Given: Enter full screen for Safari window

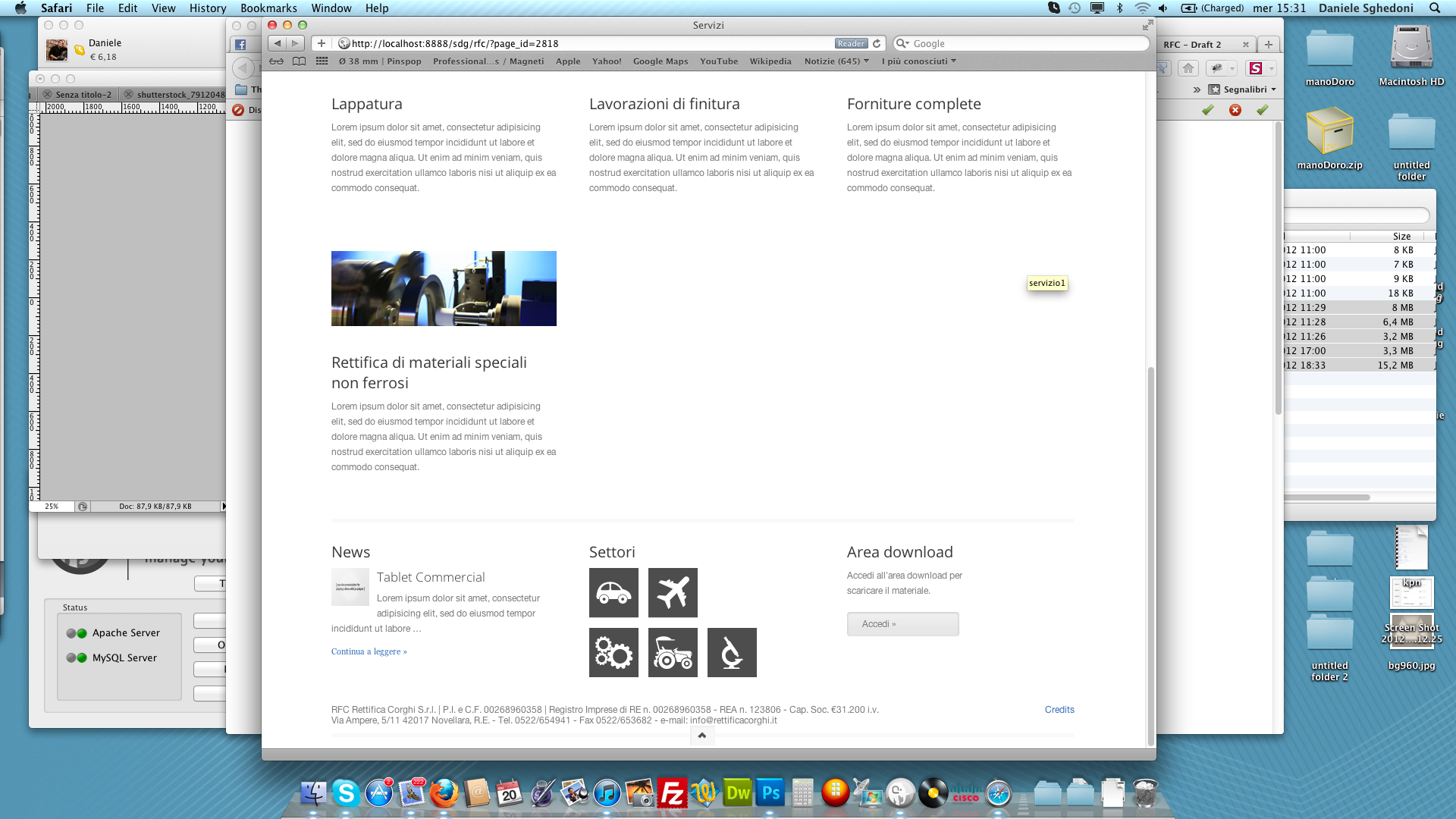Looking at the screenshot, I should [x=1147, y=25].
